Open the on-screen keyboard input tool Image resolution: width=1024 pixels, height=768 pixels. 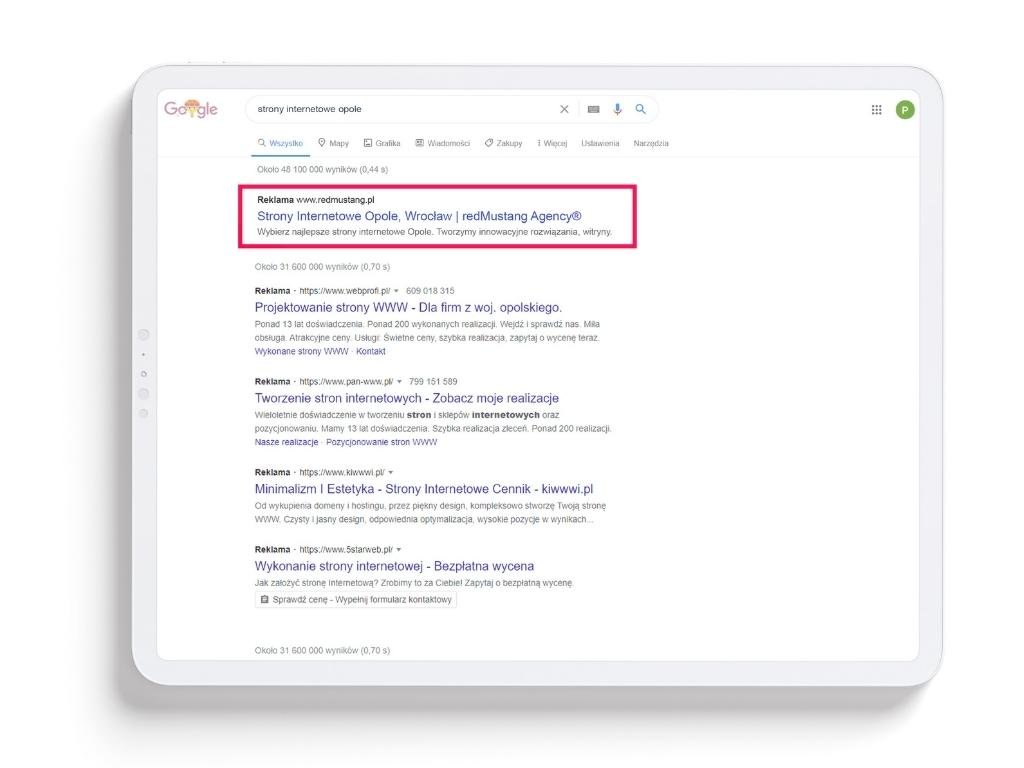pyautogui.click(x=593, y=109)
